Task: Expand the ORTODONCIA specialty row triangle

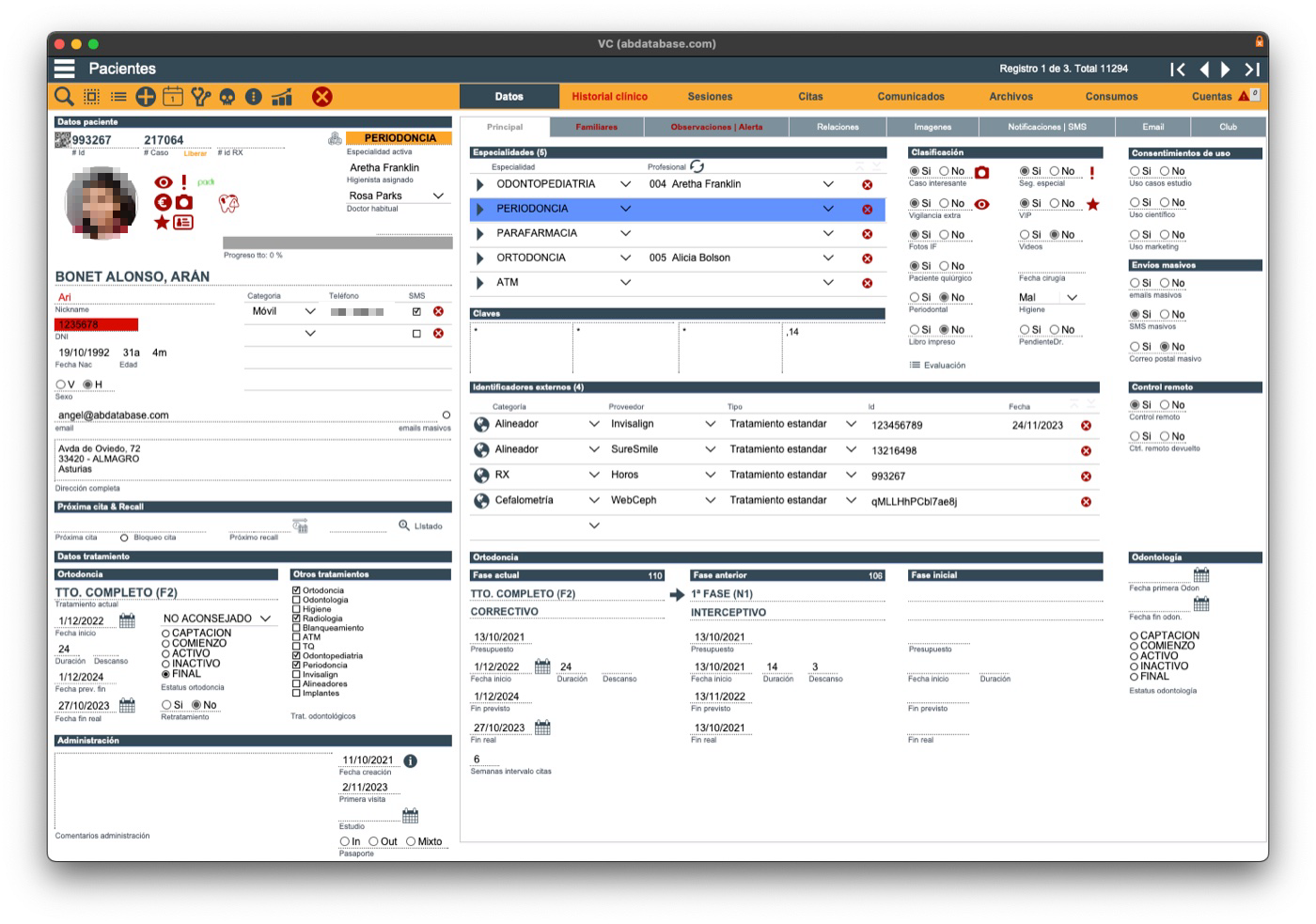Action: (480, 258)
